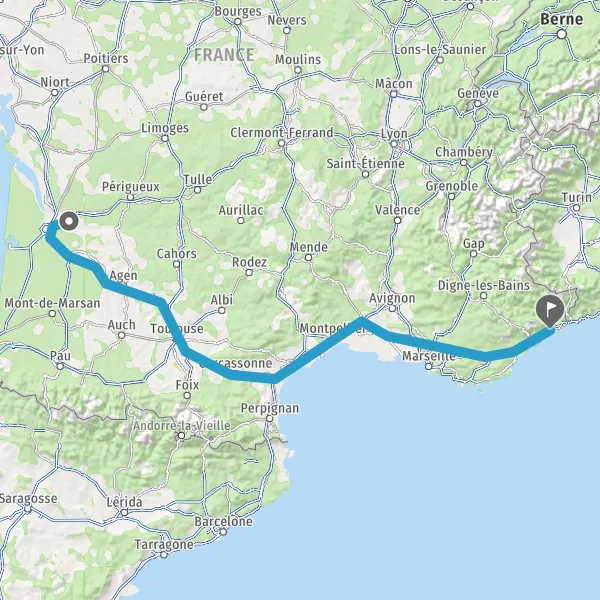Click the Barcelone city dot
This screenshot has width=600, height=600.
[223, 532]
